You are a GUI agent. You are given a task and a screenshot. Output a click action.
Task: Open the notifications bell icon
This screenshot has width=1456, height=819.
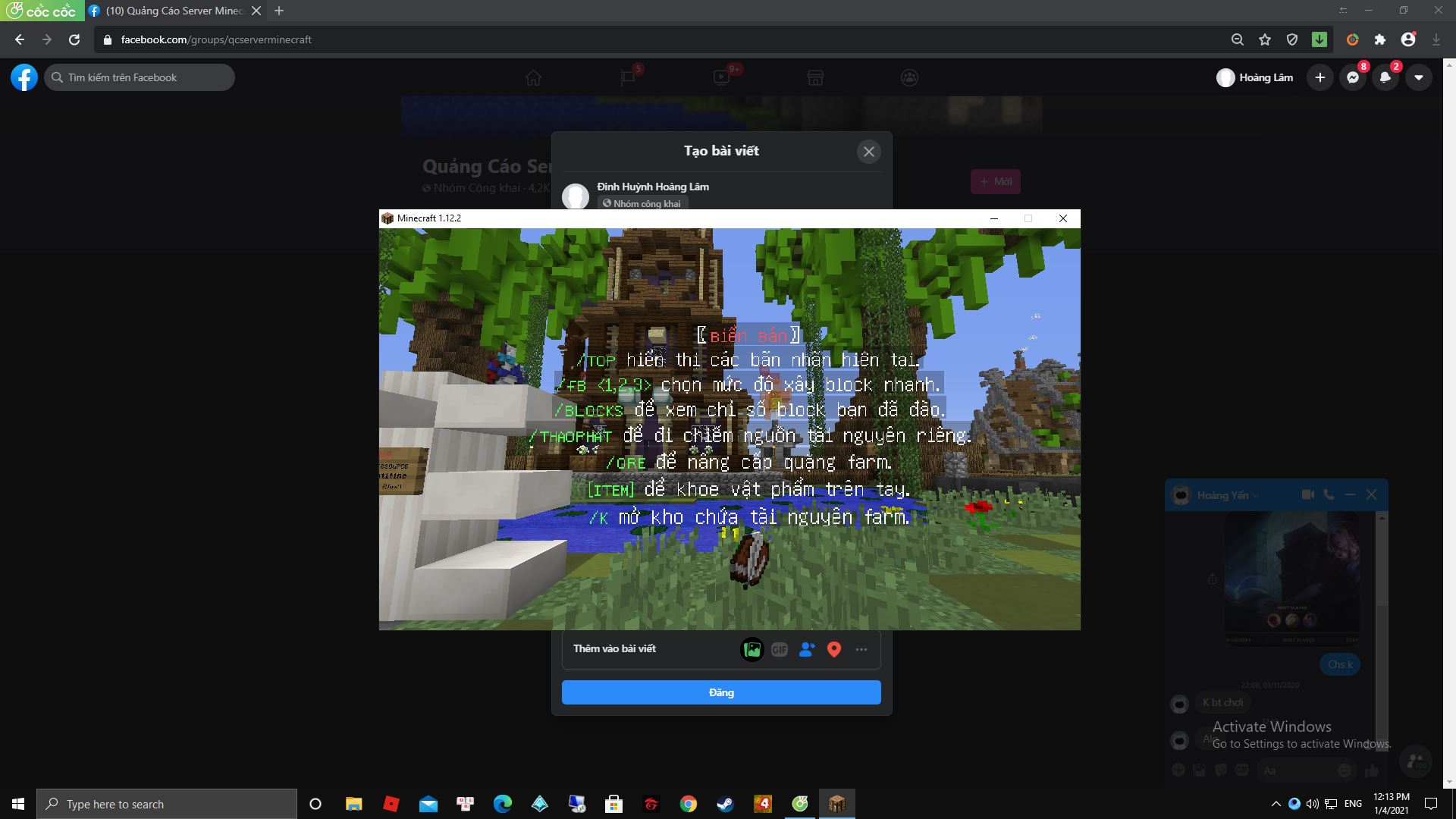tap(1385, 77)
